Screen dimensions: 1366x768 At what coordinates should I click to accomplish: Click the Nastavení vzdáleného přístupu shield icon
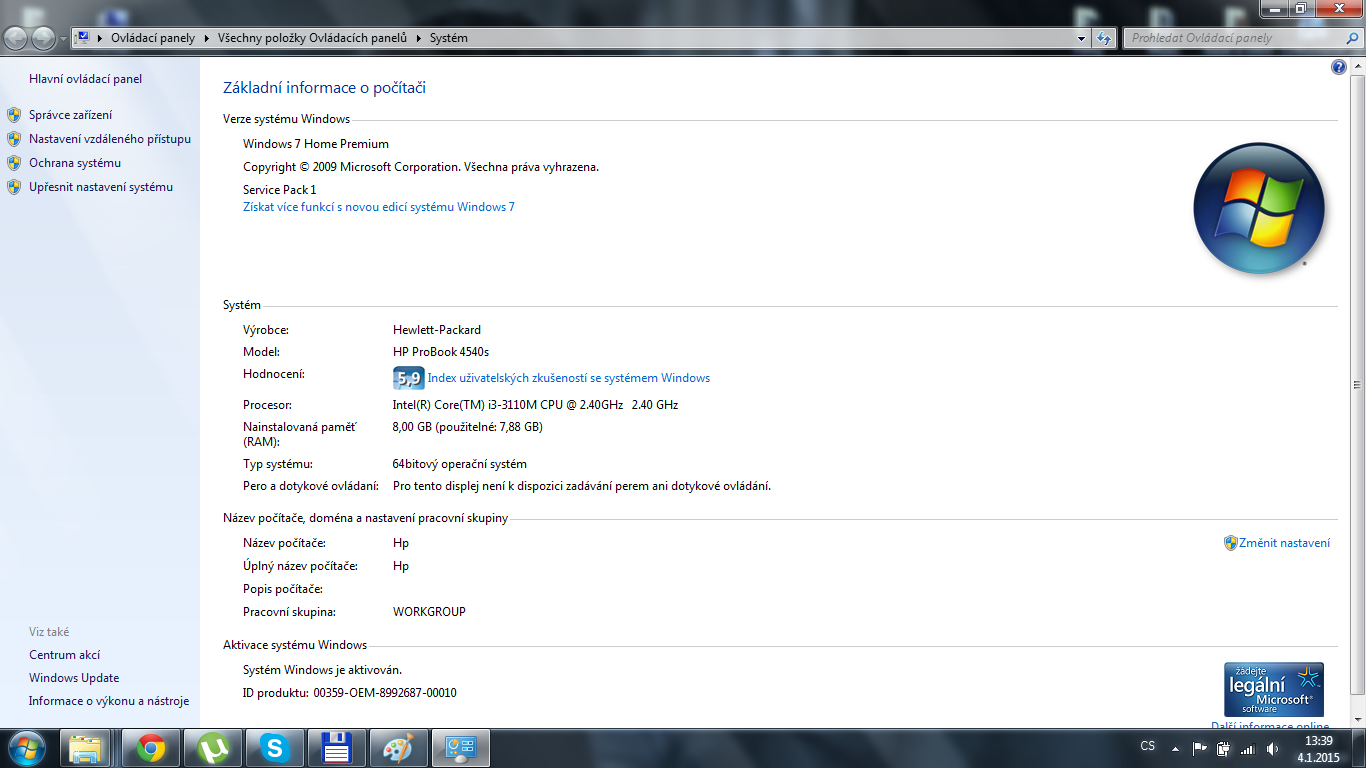pyautogui.click(x=14, y=139)
